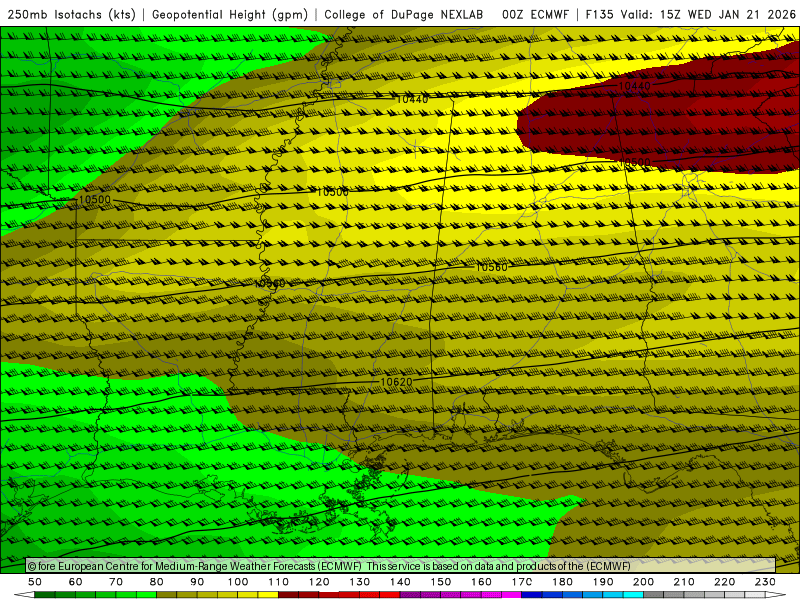Image resolution: width=800 pixels, height=600 pixels.
Task: Click the '80' value on the legend scale
Action: [157, 582]
